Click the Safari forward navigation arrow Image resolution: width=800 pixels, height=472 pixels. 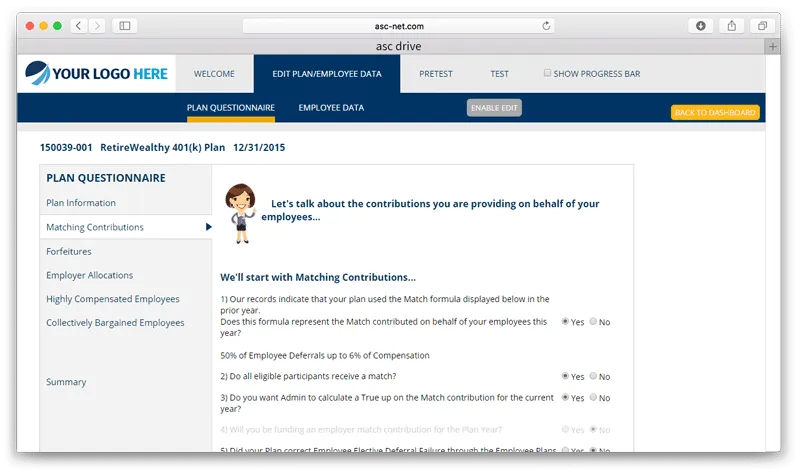point(97,25)
